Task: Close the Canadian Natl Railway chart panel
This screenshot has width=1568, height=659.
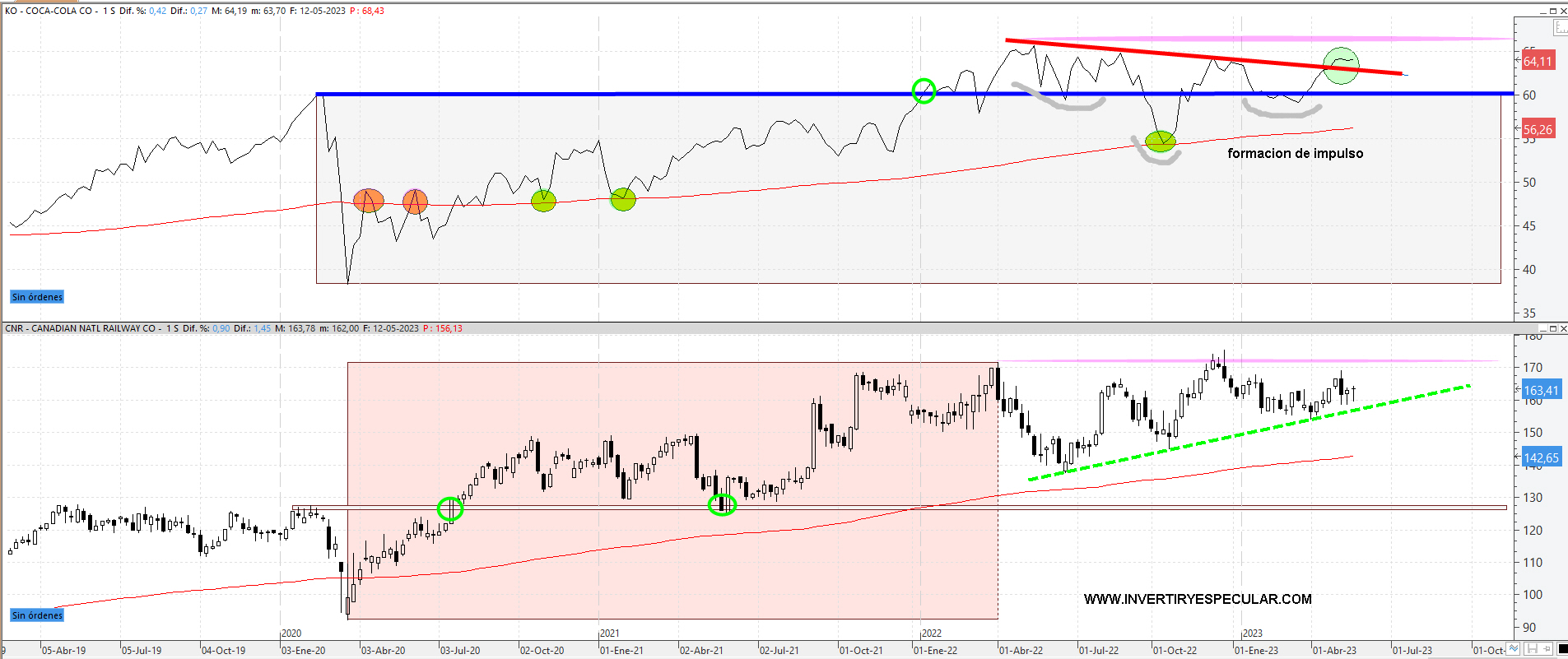Action: click(x=1562, y=328)
